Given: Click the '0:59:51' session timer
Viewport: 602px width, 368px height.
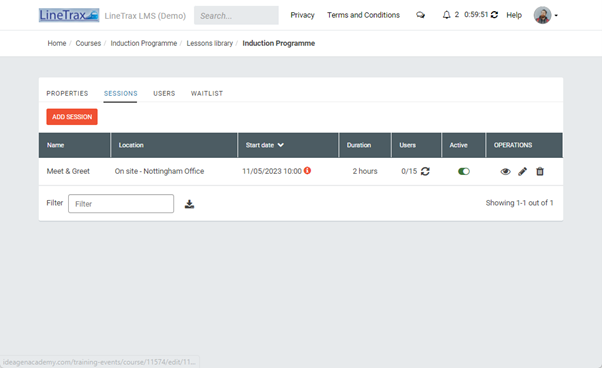Looking at the screenshot, I should (476, 15).
